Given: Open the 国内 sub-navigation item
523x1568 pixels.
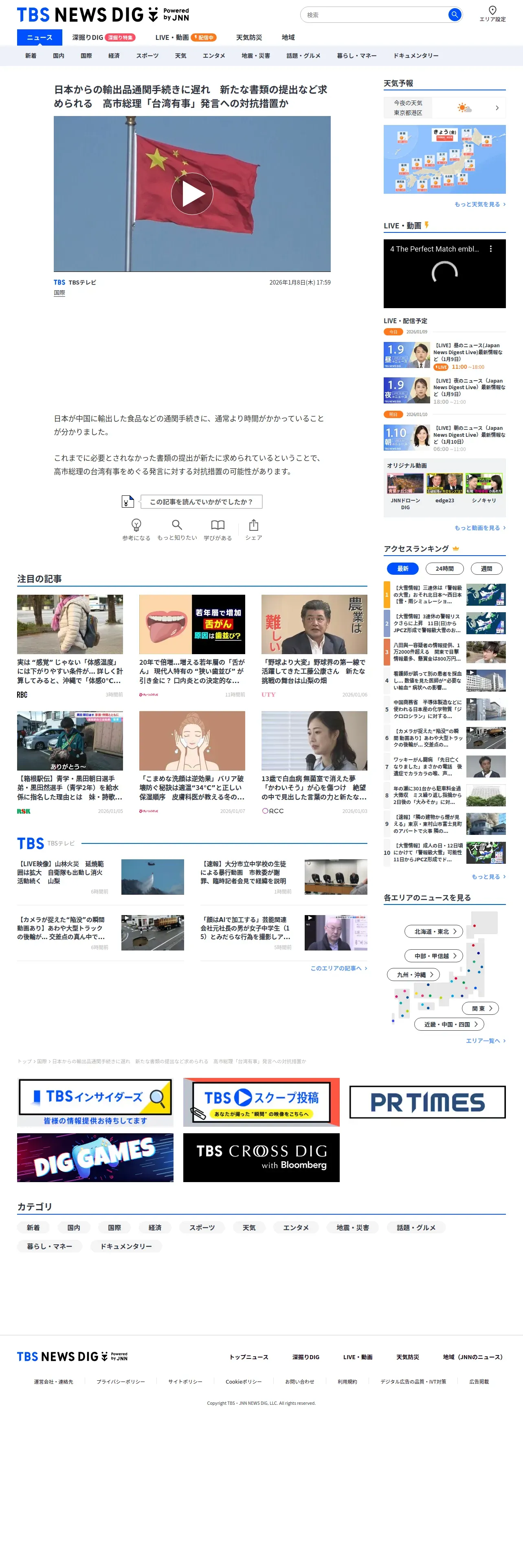Looking at the screenshot, I should [x=58, y=55].
